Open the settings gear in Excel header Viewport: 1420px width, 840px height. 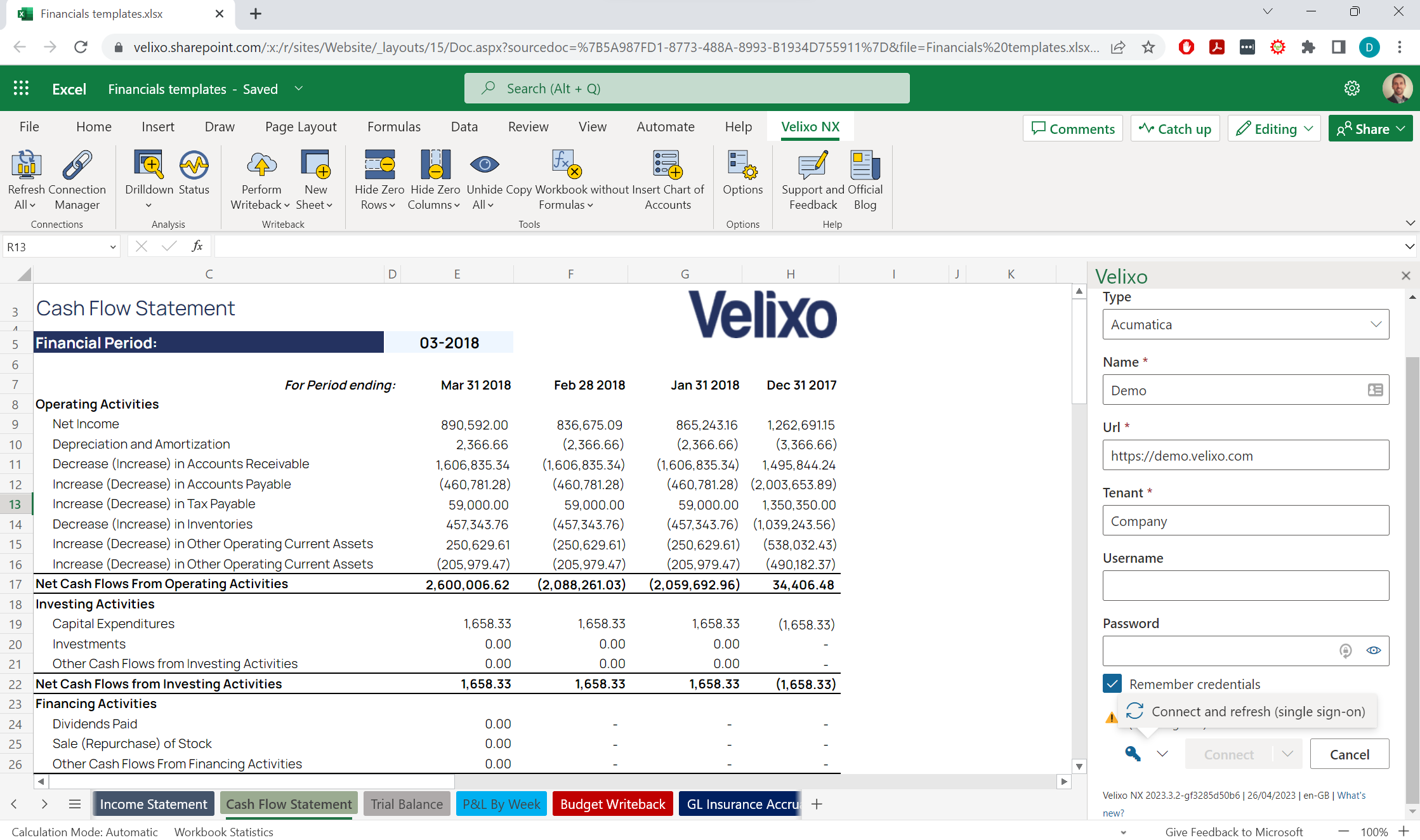[x=1351, y=88]
